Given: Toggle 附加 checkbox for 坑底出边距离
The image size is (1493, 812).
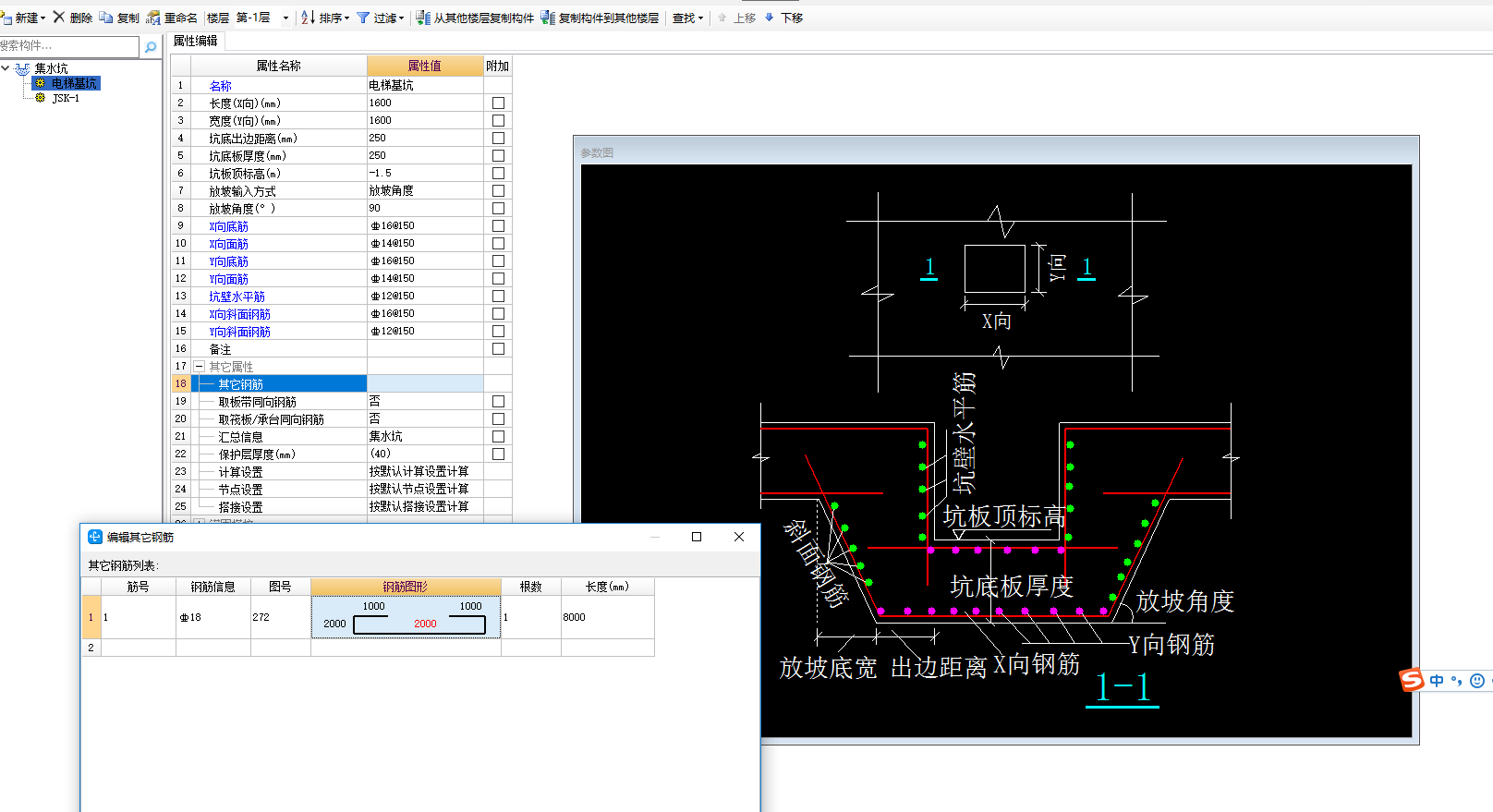Looking at the screenshot, I should tap(498, 139).
